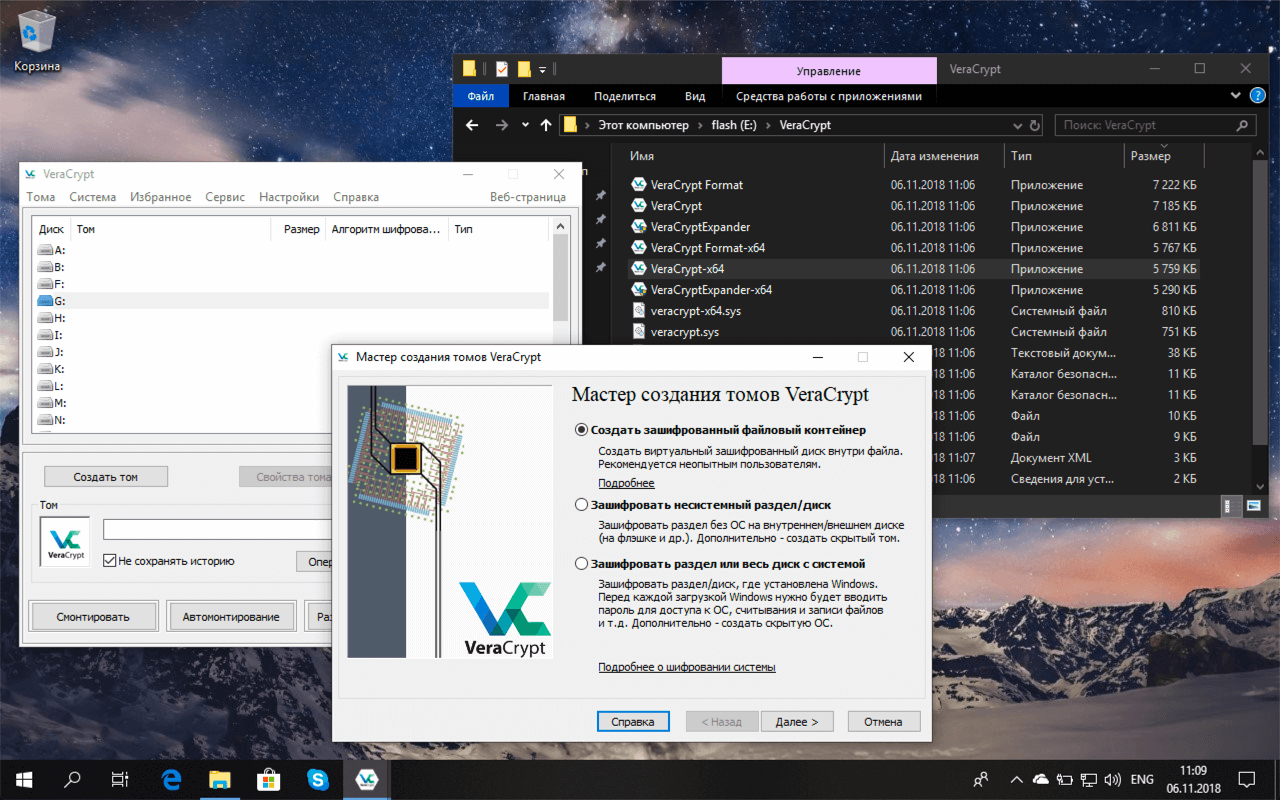Select create encrypted file container option
This screenshot has width=1280, height=800.
point(582,430)
